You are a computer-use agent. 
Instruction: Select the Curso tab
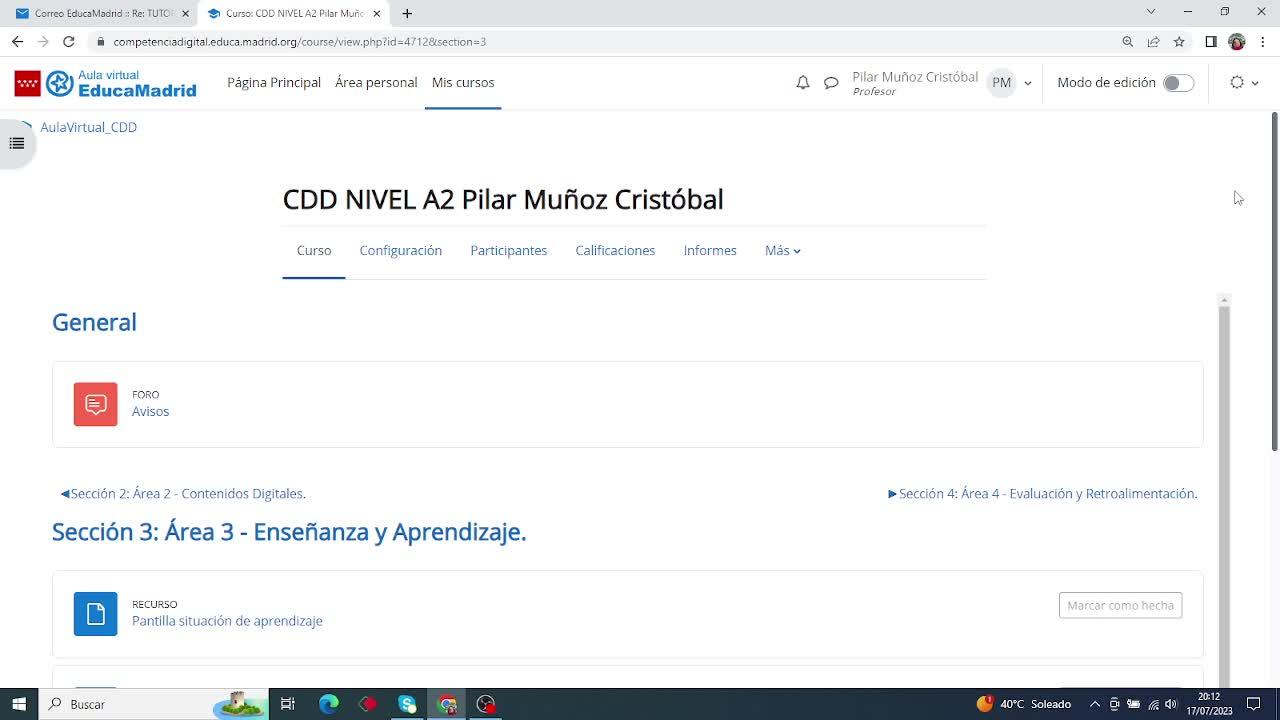pyautogui.click(x=314, y=251)
